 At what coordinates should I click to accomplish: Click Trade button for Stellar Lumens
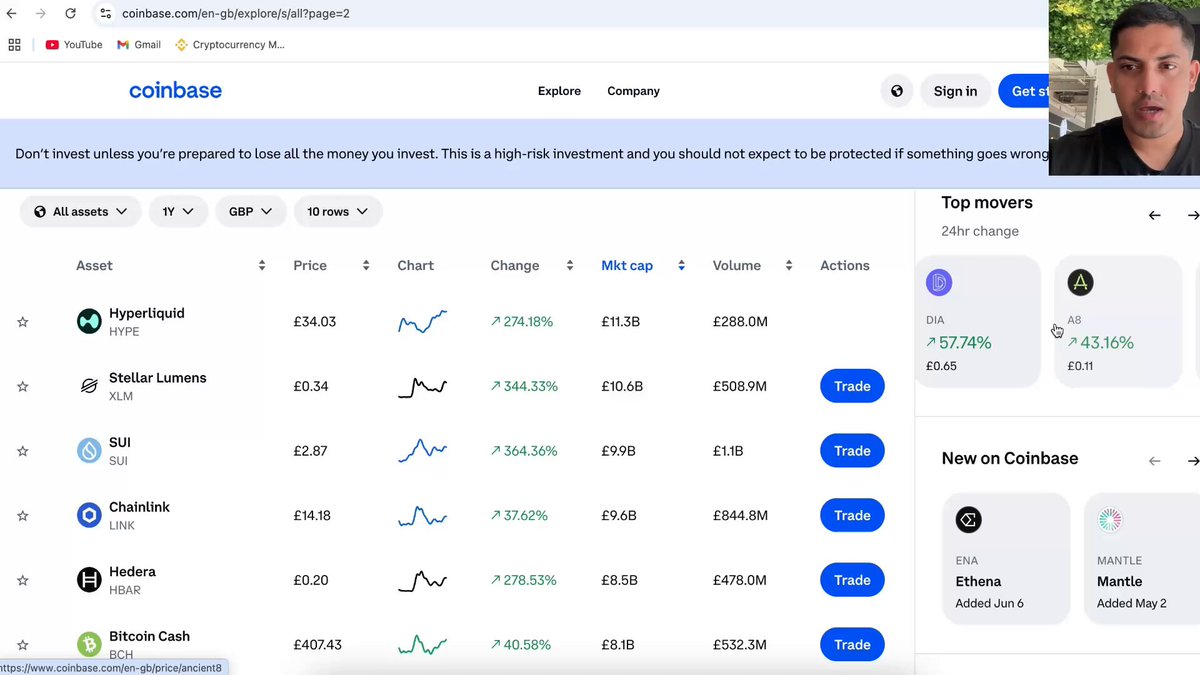[x=852, y=386]
